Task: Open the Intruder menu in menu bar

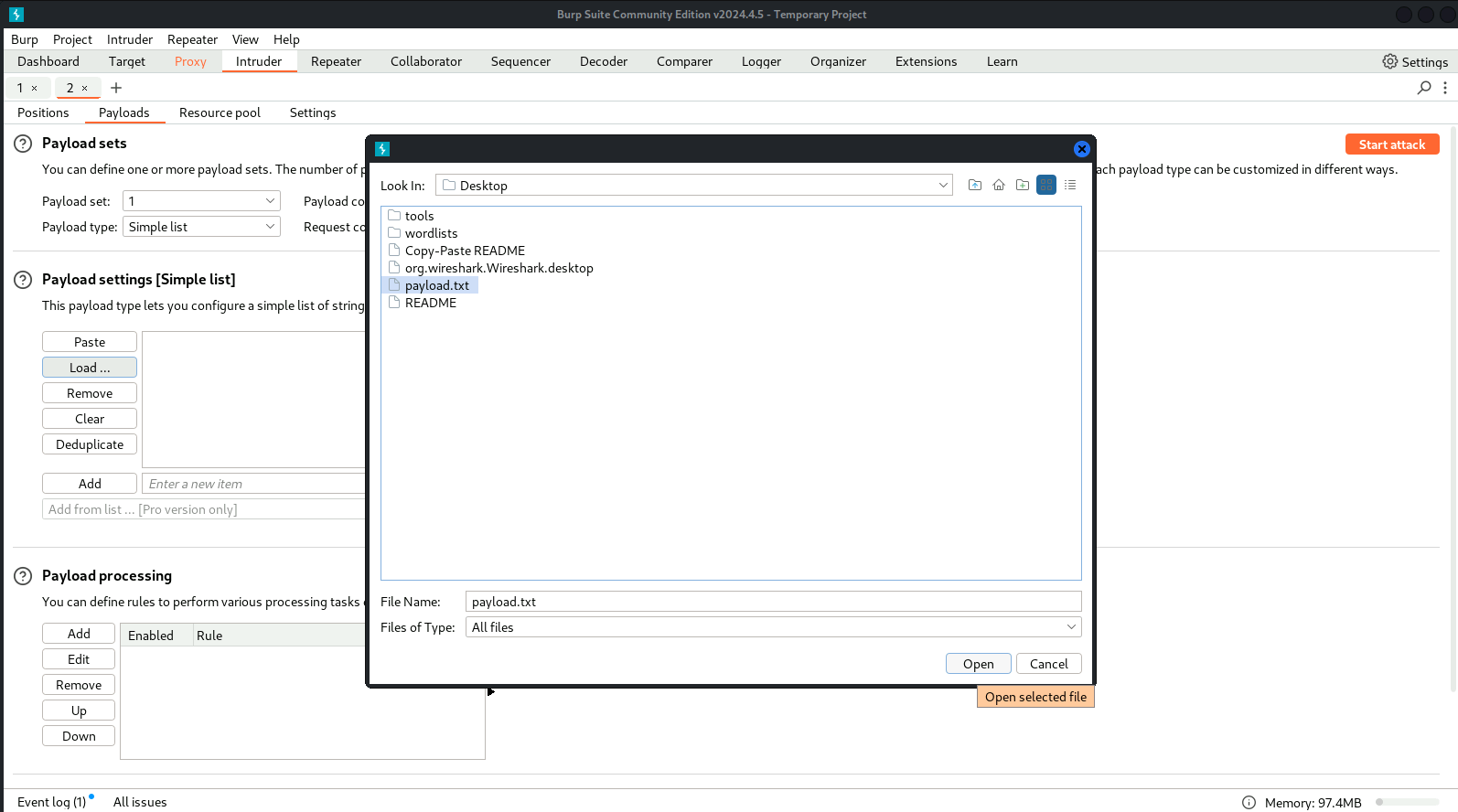Action: click(x=130, y=39)
